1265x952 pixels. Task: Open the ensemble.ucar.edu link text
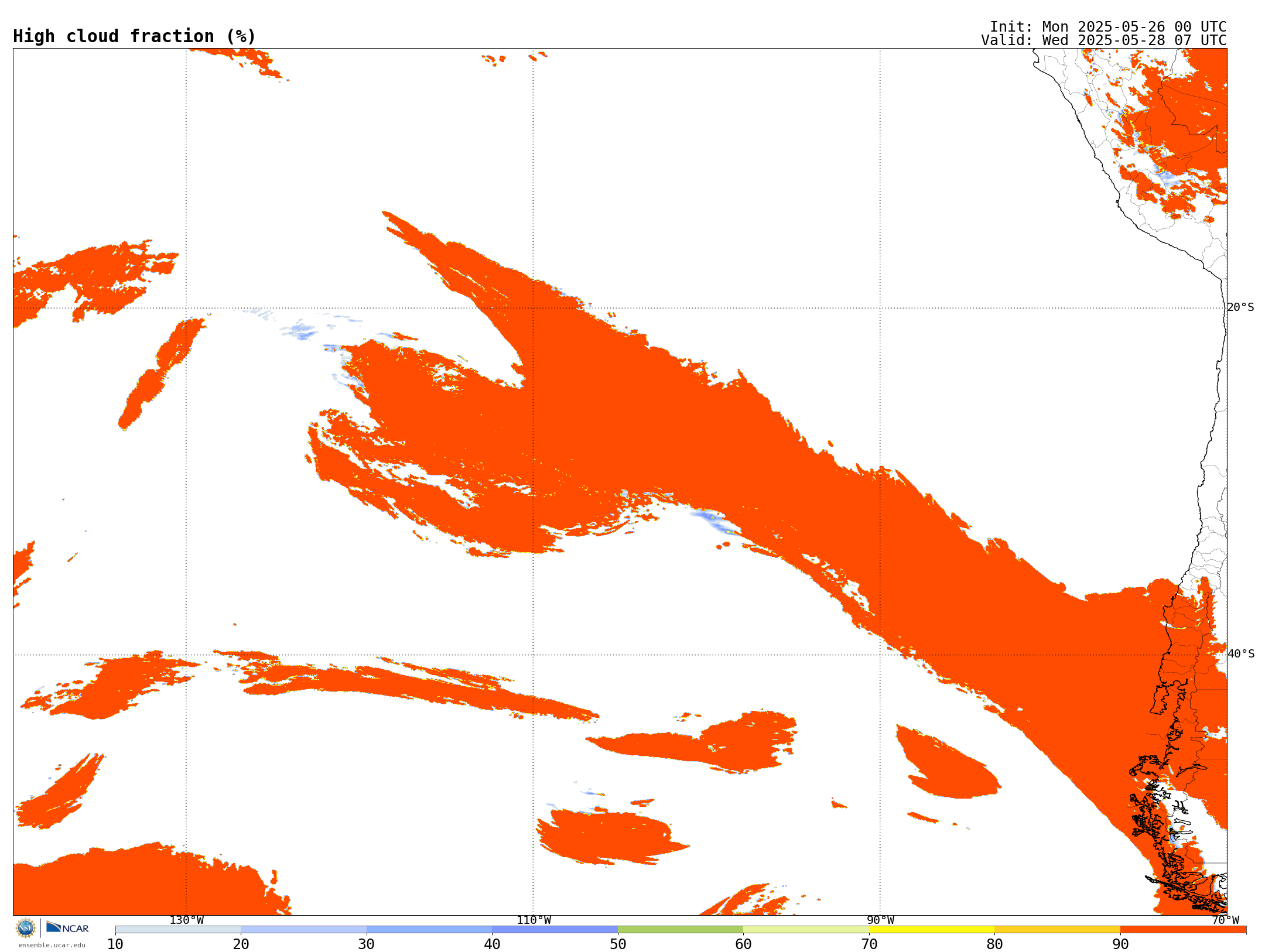tap(52, 945)
